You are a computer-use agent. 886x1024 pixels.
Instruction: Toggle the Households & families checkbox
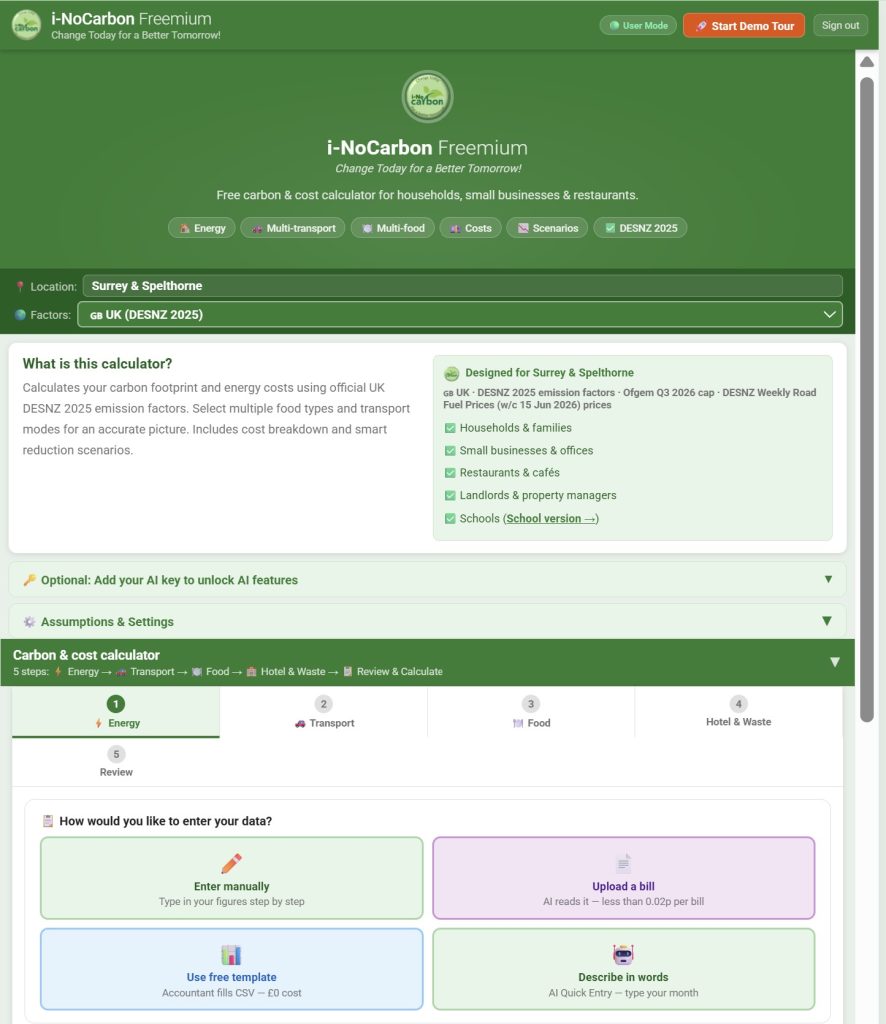(x=450, y=428)
